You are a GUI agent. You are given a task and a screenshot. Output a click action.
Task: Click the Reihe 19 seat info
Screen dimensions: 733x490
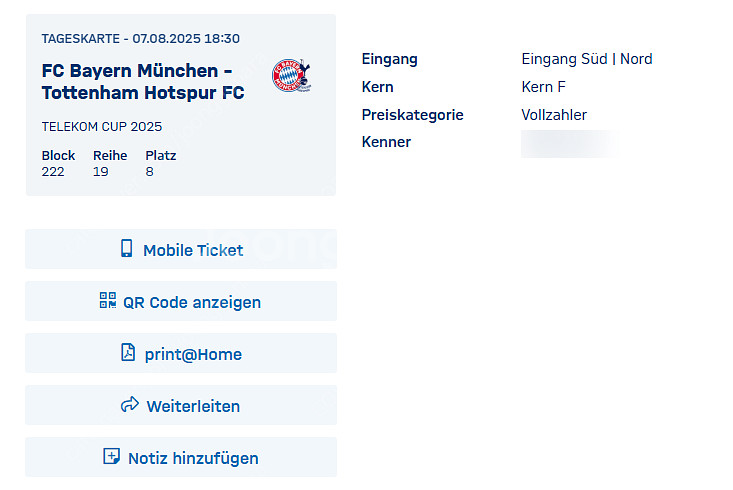coord(110,163)
